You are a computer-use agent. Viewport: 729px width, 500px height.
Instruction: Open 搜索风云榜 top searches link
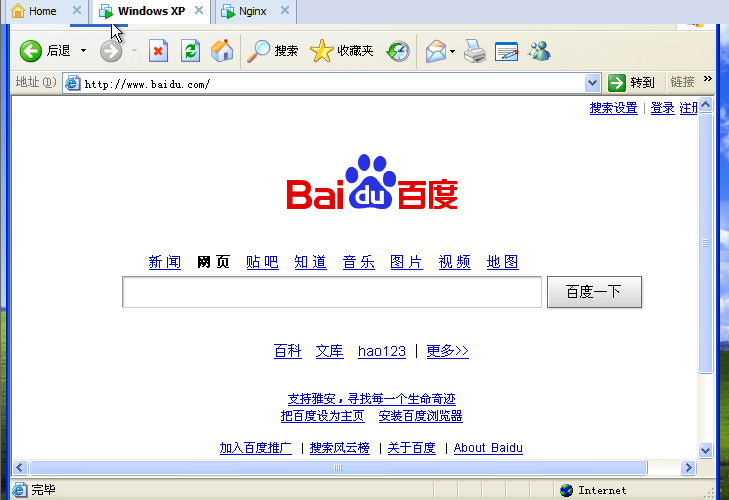pos(340,448)
